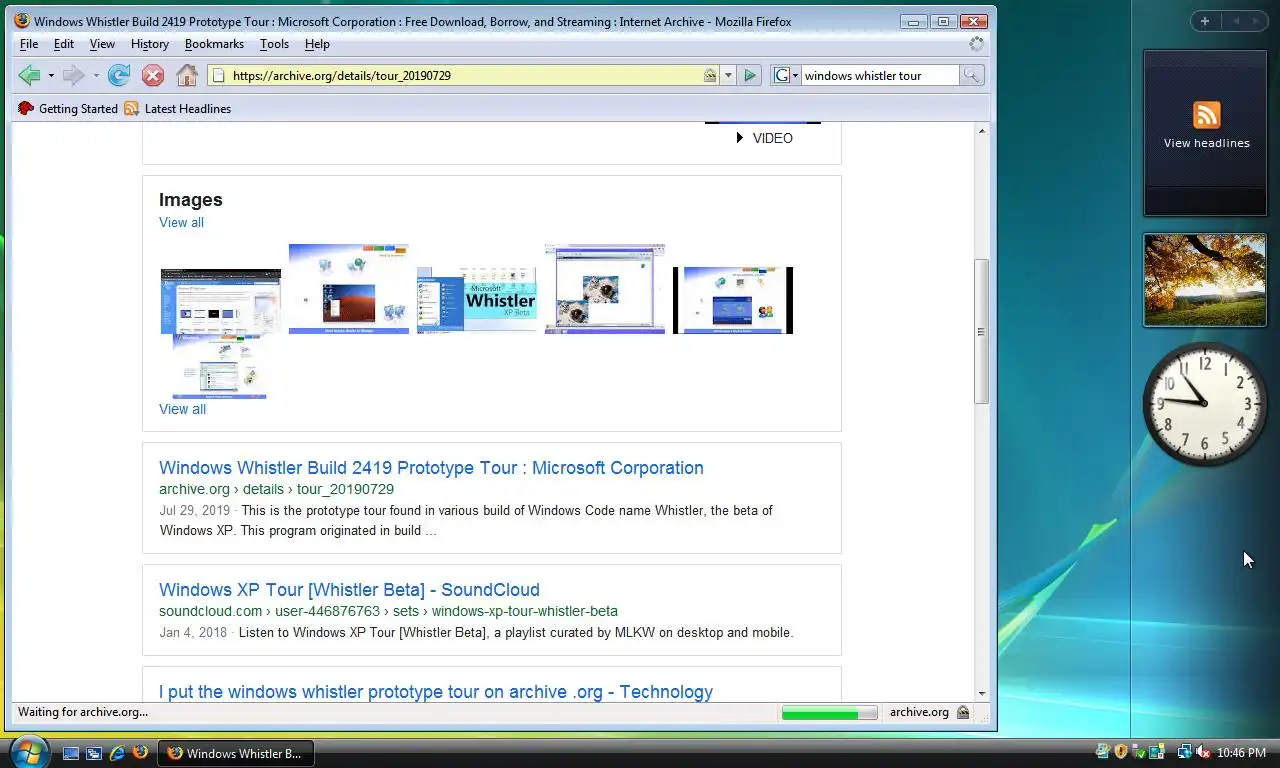Click the padlock icon in the status bar
The image size is (1280, 768).
963,712
